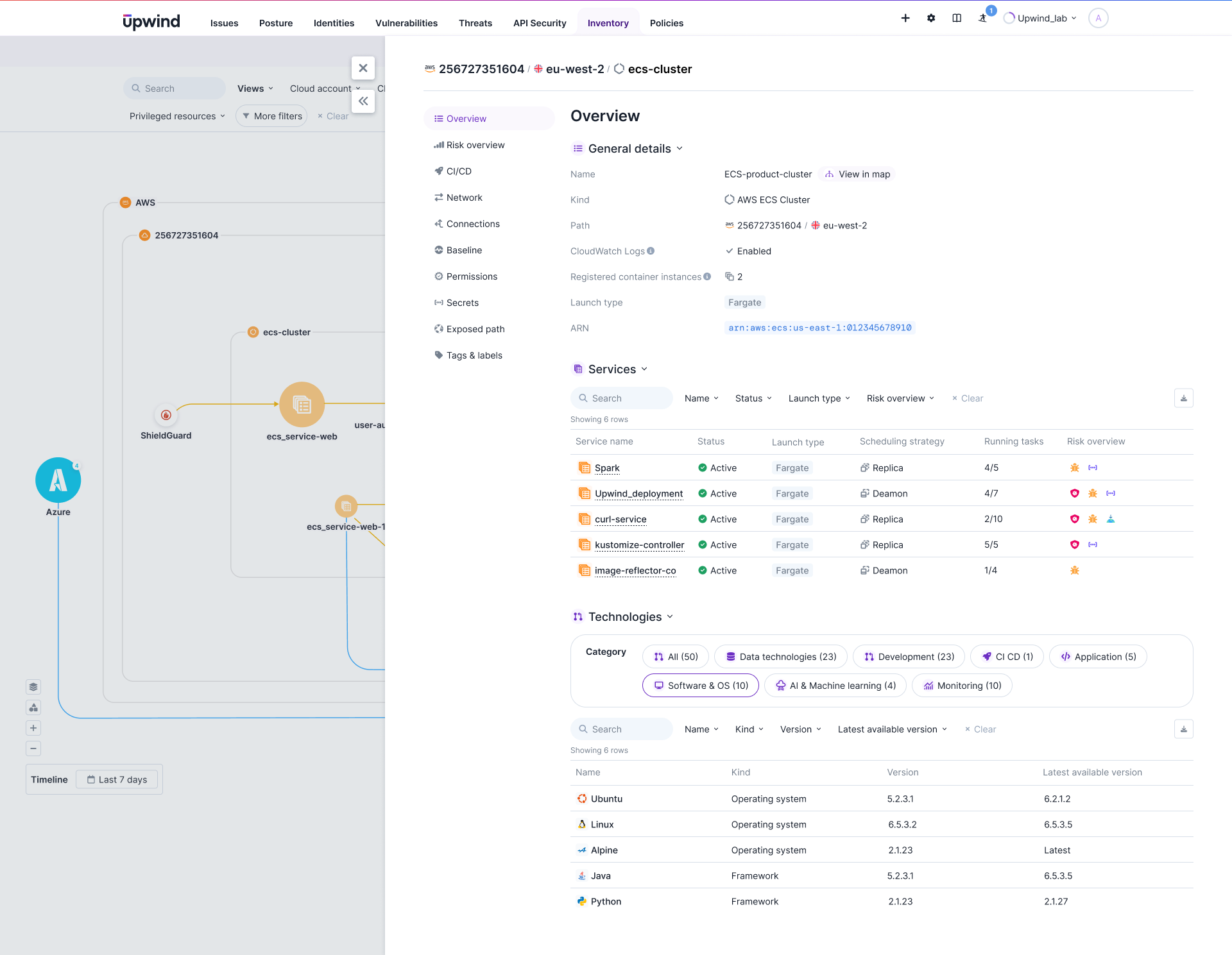Select Monitoring category filter chip
1232x955 pixels.
[962, 686]
